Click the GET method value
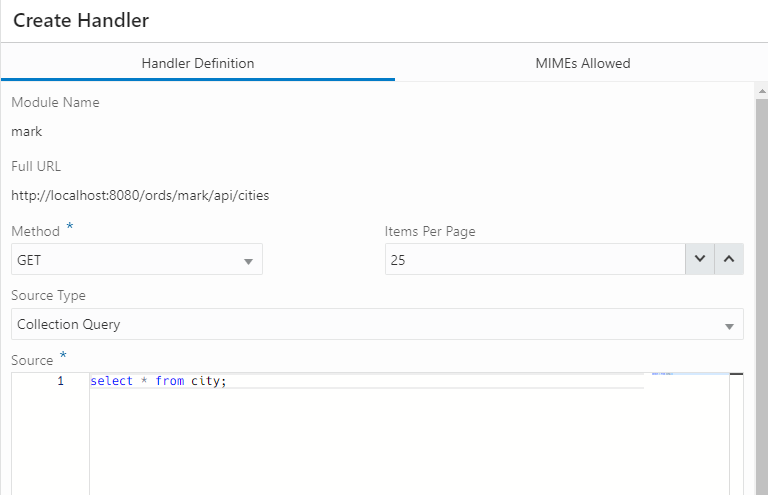 [x=30, y=260]
